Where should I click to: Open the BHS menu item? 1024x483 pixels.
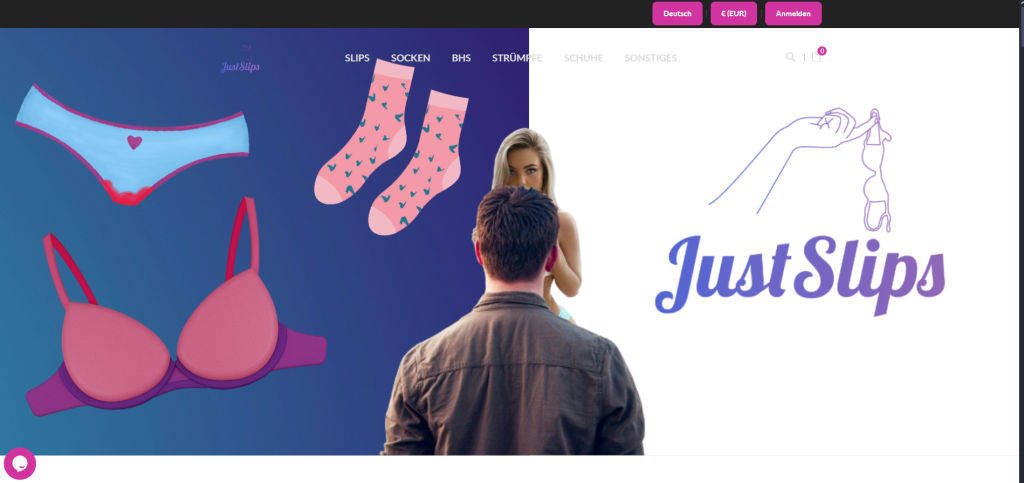(x=461, y=58)
